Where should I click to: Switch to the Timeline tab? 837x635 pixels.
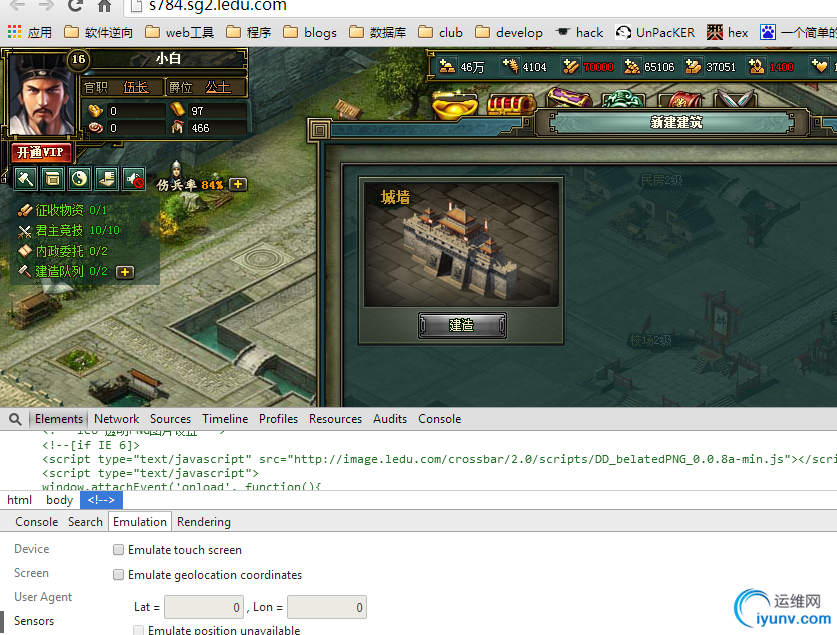click(225, 419)
